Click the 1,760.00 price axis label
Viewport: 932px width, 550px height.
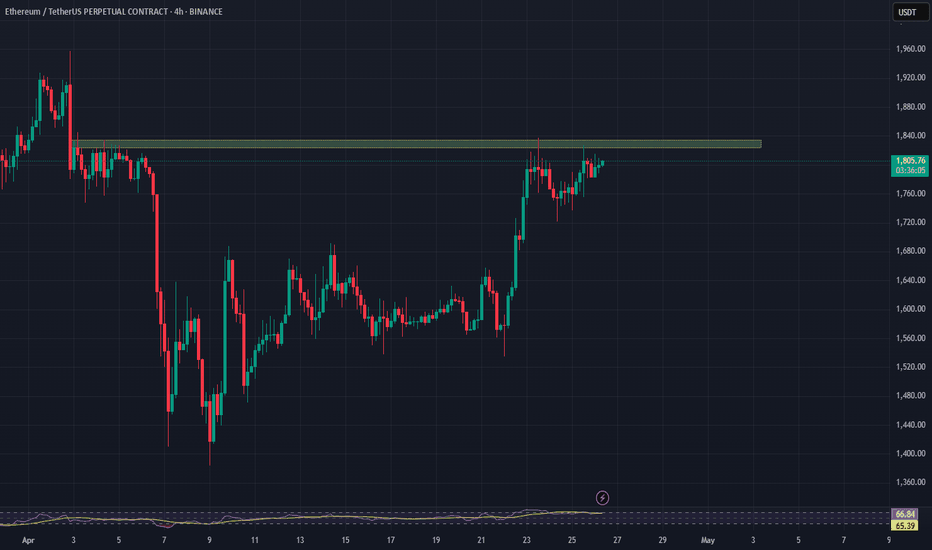tap(910, 193)
